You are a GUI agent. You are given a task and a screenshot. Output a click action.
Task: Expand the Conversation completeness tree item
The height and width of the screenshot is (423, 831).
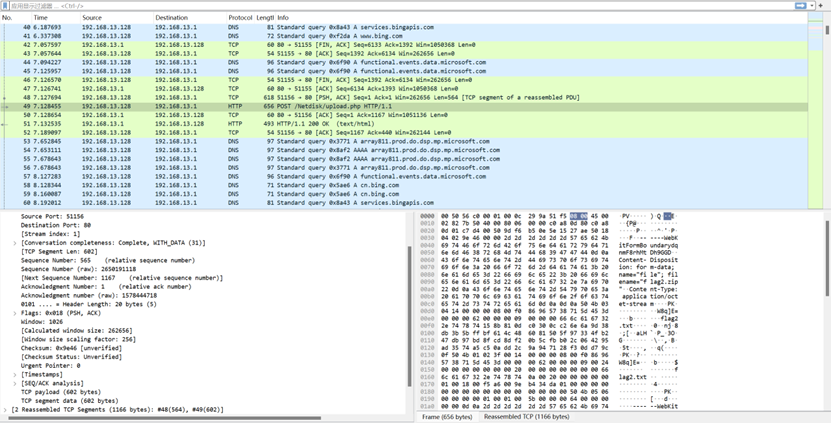point(13,242)
